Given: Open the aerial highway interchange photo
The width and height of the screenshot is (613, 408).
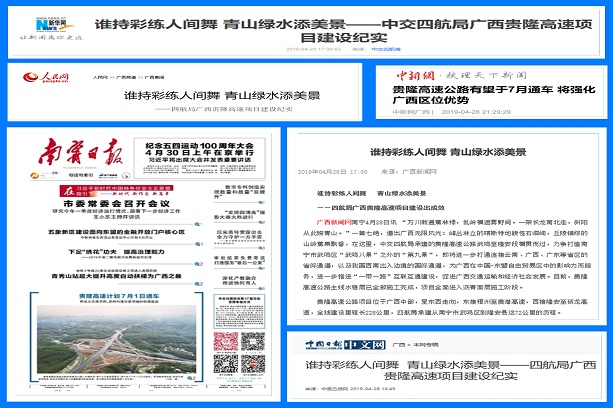Looking at the screenshot, I should tap(117, 339).
